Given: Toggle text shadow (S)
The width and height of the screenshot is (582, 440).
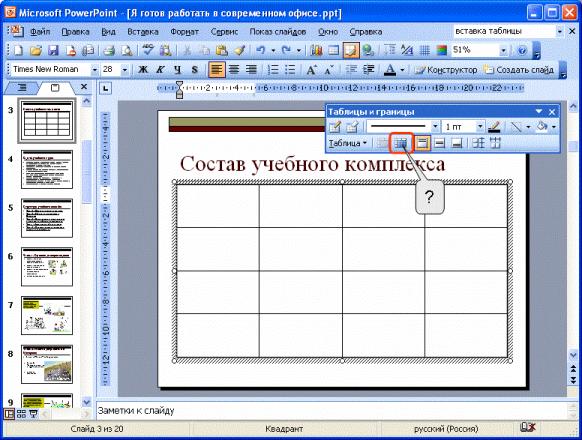Looking at the screenshot, I should click(x=194, y=70).
